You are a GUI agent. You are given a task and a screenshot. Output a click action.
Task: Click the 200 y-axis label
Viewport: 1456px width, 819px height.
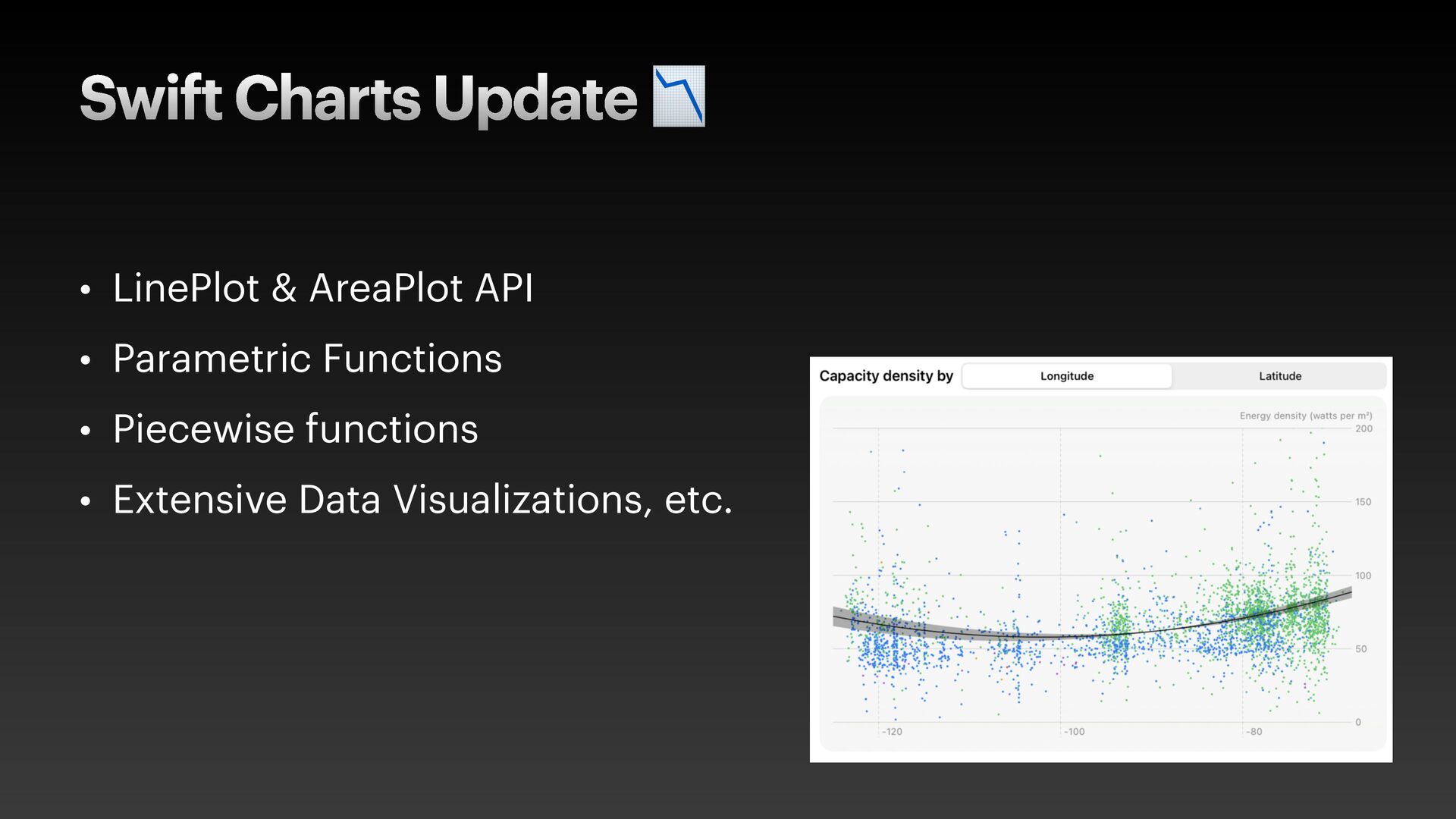tap(1363, 428)
